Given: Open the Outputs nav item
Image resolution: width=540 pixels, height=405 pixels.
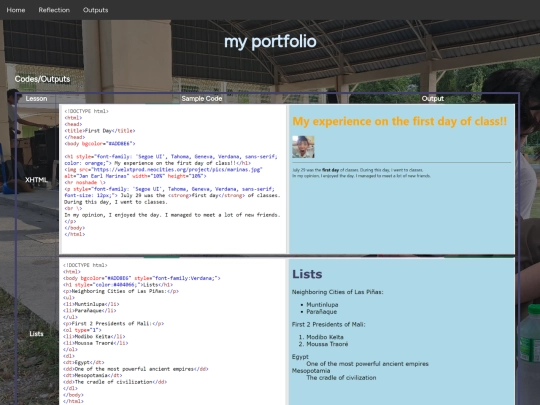Looking at the screenshot, I should tap(95, 10).
